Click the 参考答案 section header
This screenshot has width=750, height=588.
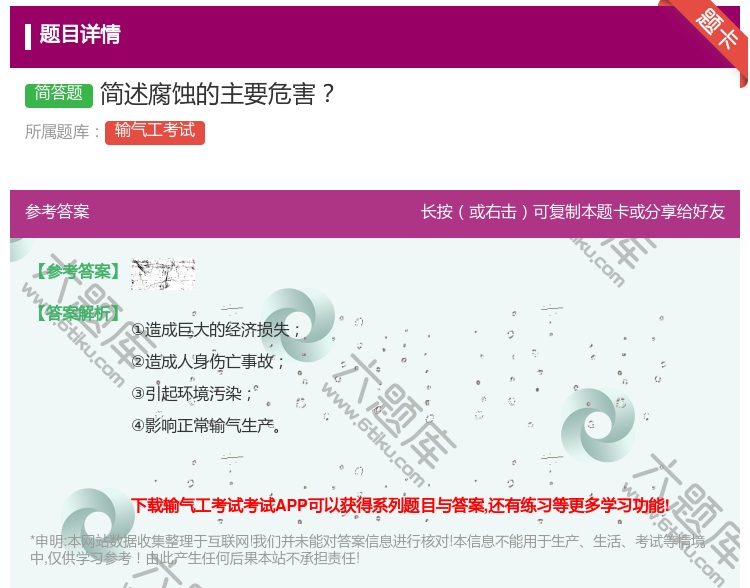57,211
